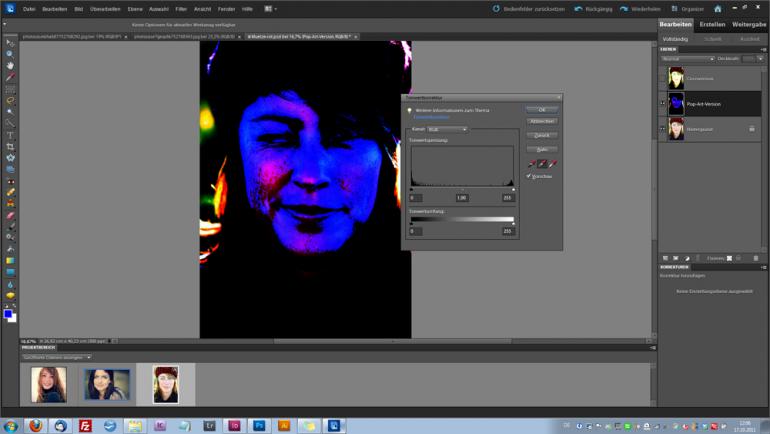Image resolution: width=770 pixels, height=434 pixels.
Task: Open FileZilla from the taskbar
Action: pyautogui.click(x=85, y=426)
